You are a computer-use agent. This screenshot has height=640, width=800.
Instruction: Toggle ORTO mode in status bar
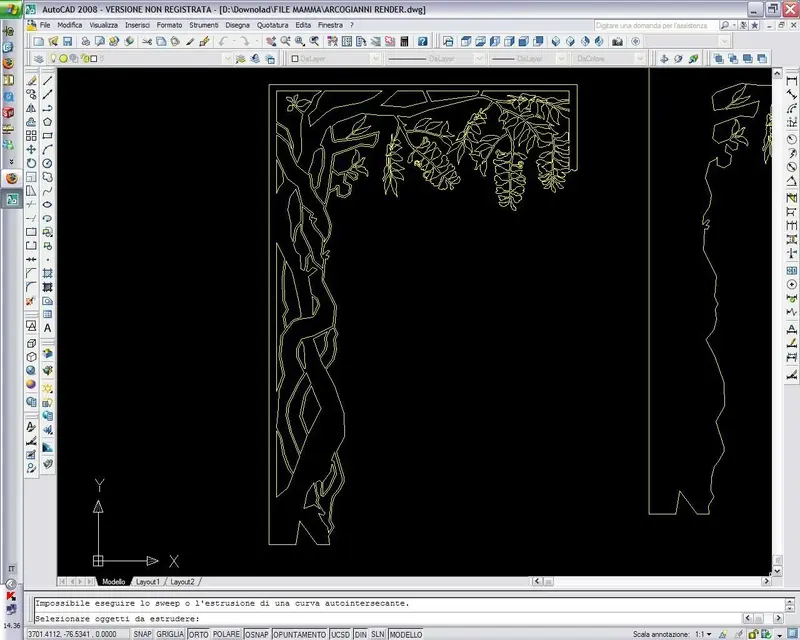click(x=198, y=634)
